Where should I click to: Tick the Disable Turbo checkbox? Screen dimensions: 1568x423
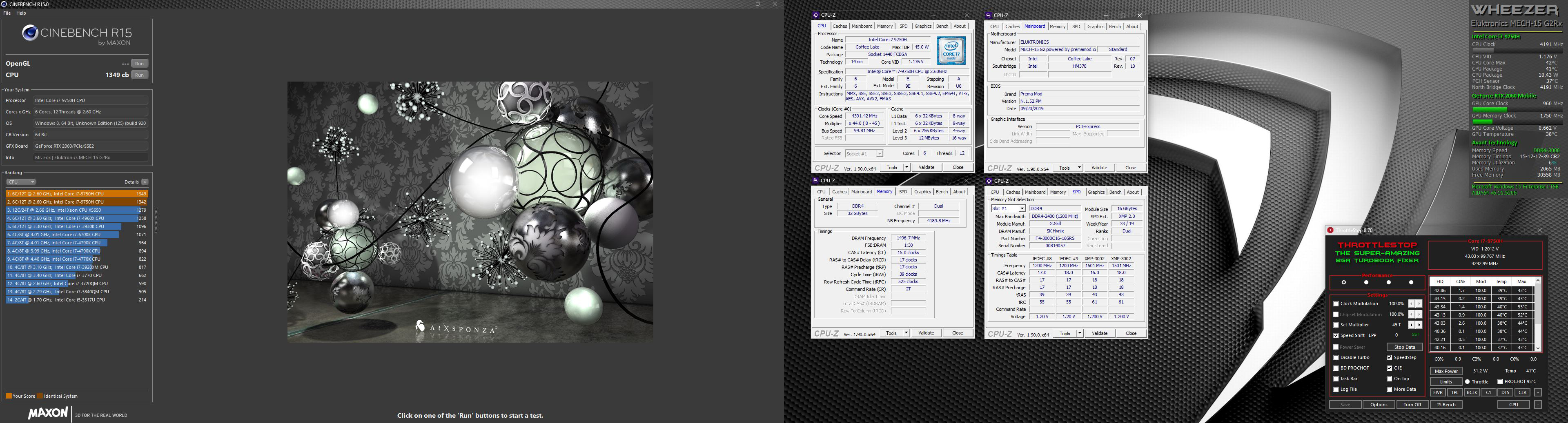[x=1336, y=358]
